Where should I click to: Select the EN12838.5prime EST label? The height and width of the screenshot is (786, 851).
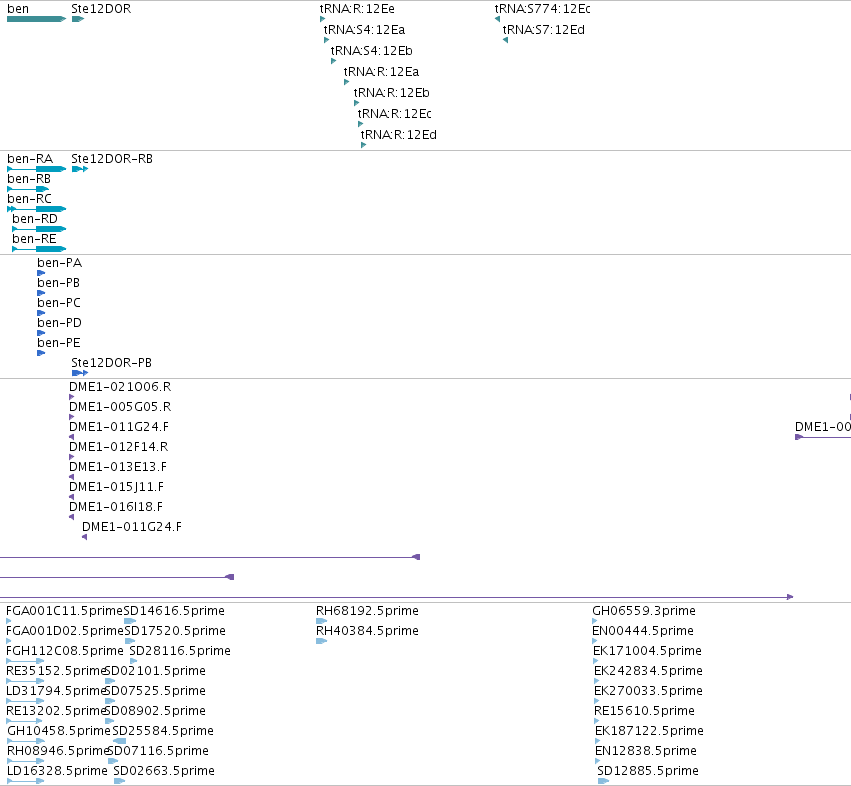pos(646,751)
